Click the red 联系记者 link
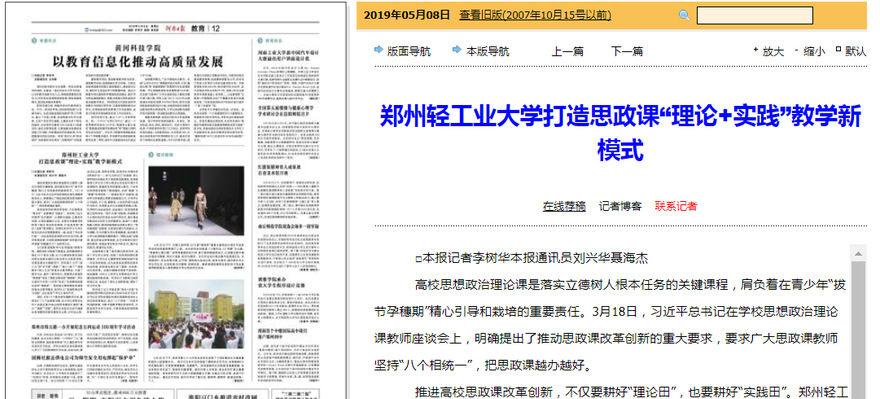Viewport: 880px width, 399px height. pyautogui.click(x=676, y=206)
